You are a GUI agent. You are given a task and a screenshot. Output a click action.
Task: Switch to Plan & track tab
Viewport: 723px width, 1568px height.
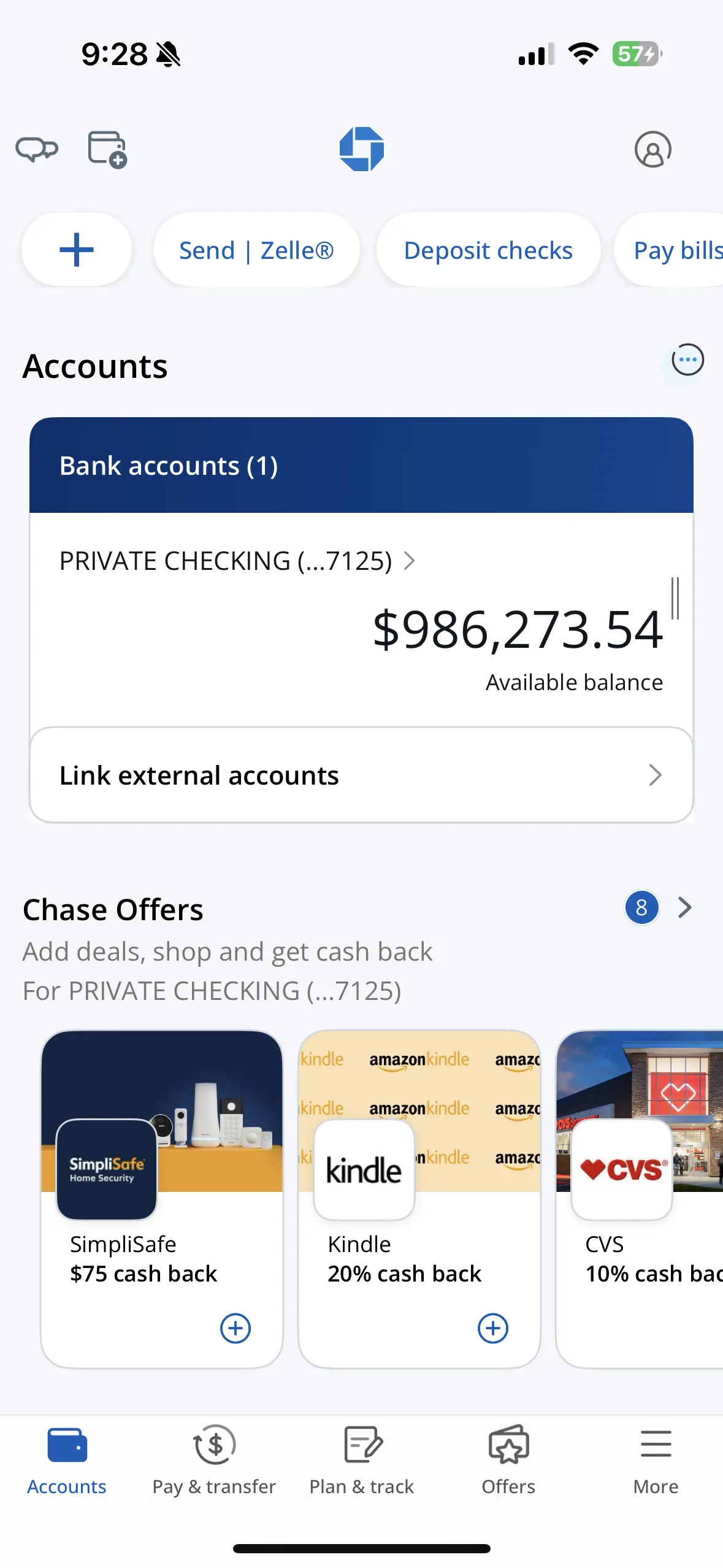(x=362, y=1460)
